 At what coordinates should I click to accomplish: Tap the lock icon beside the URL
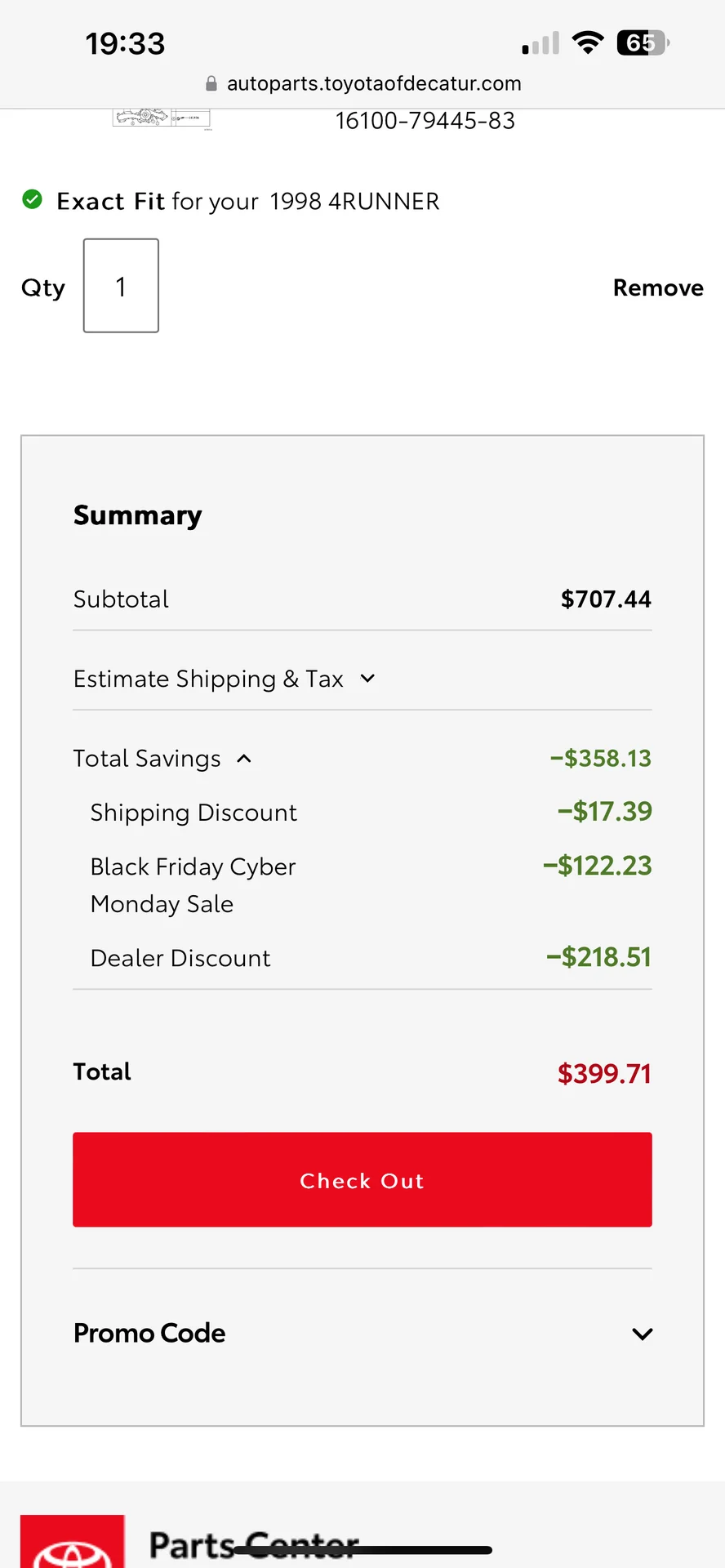coord(211,83)
